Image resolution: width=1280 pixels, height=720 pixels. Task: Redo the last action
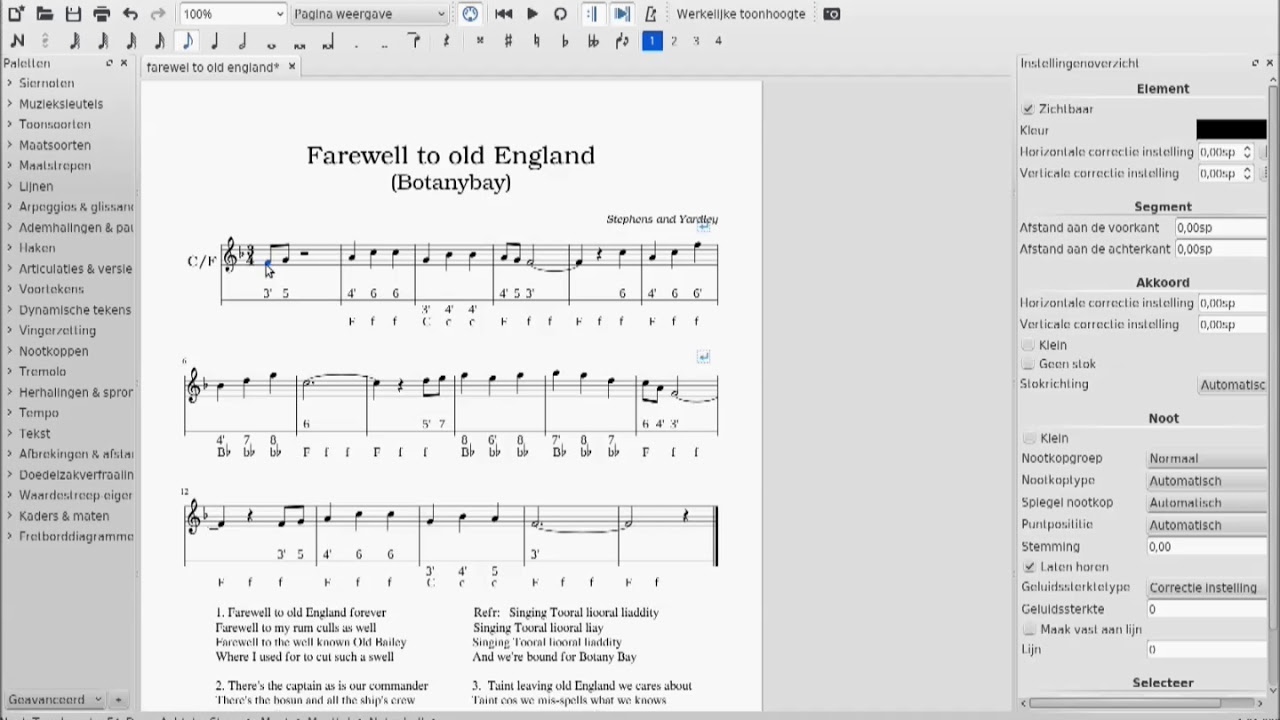tap(158, 14)
